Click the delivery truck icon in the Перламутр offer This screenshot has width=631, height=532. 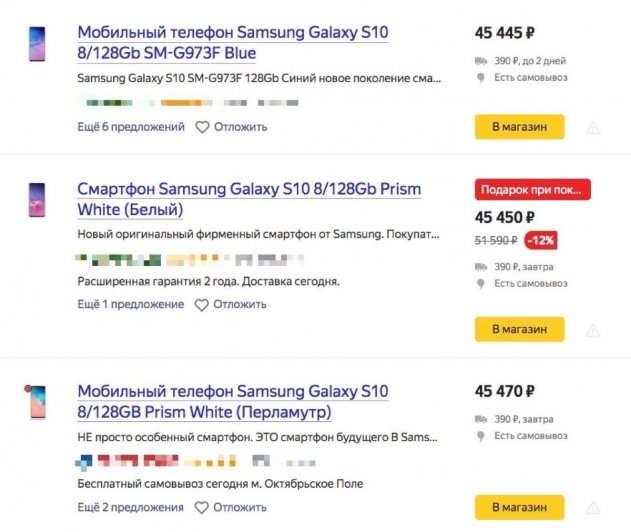tap(480, 419)
